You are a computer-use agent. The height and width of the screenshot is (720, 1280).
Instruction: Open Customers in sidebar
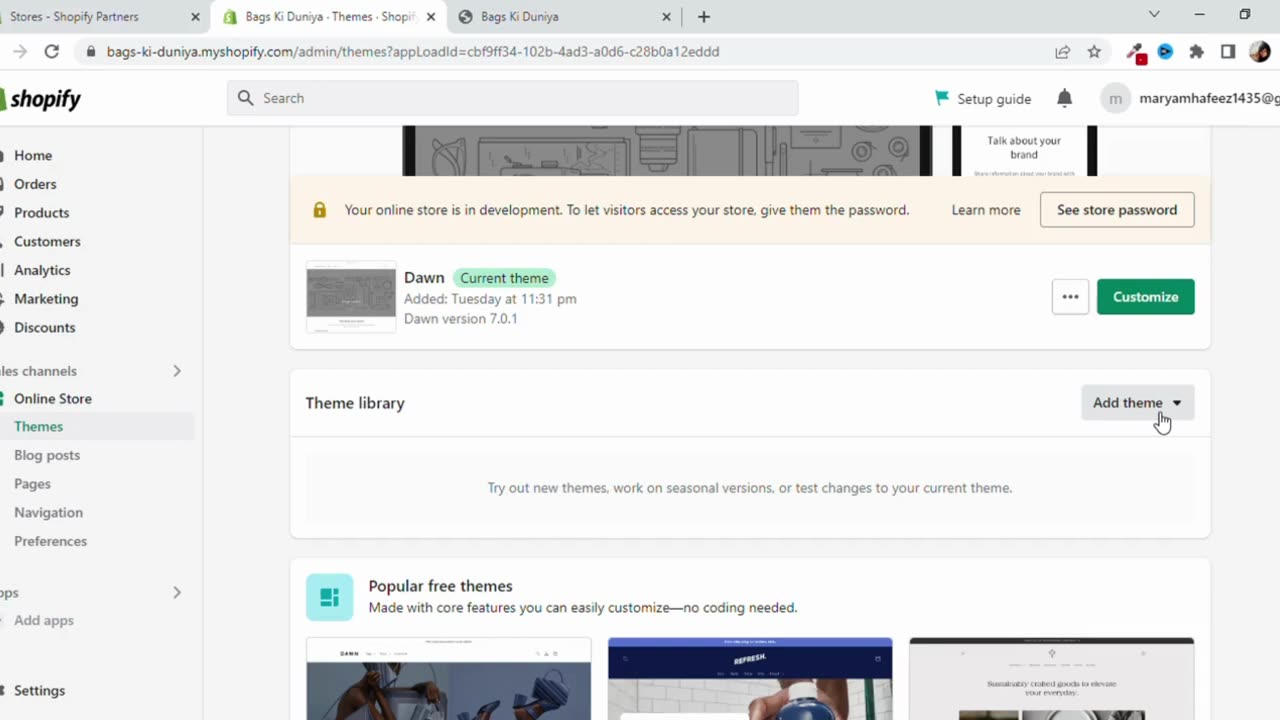point(47,242)
